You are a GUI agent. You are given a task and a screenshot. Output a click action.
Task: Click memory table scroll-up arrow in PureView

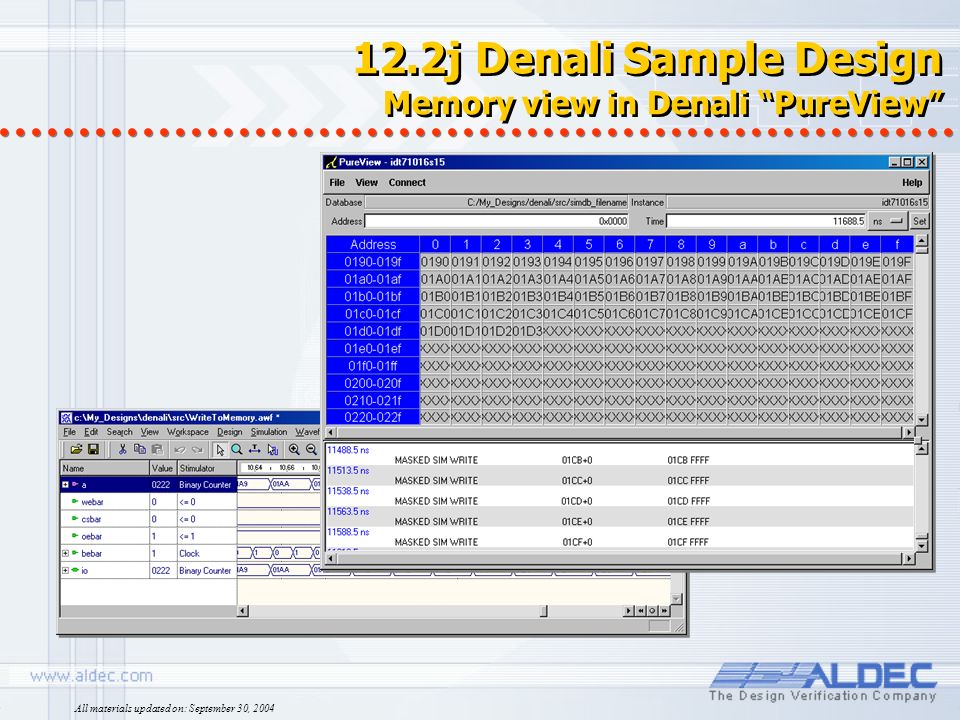(x=921, y=241)
